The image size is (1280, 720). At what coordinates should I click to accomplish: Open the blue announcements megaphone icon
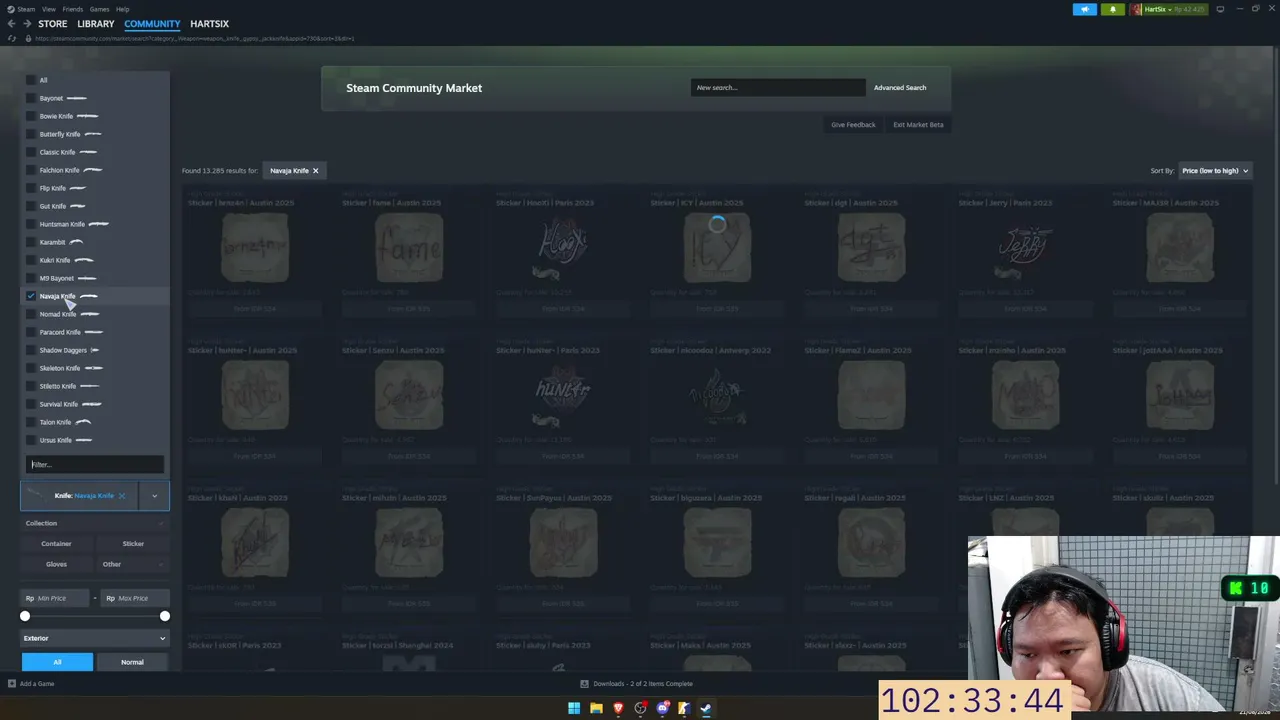pyautogui.click(x=1085, y=9)
